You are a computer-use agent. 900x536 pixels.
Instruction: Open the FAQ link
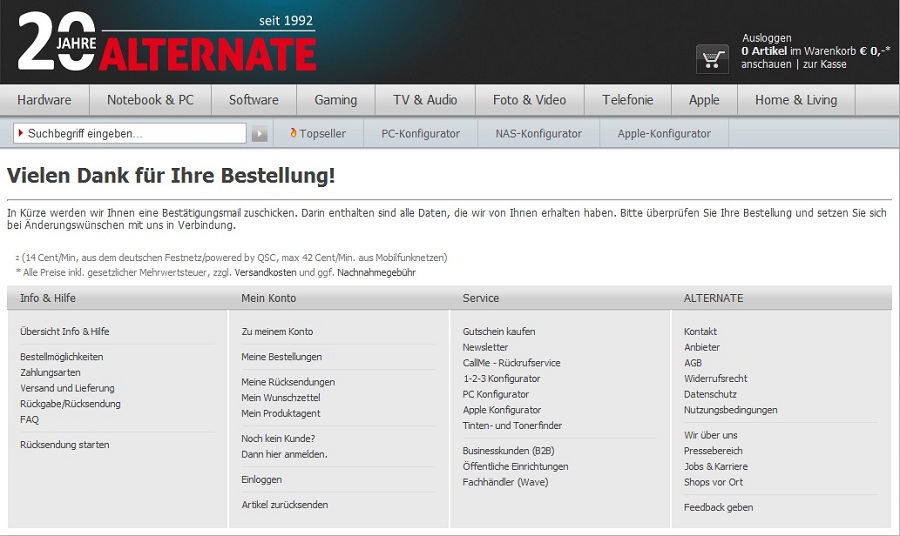point(29,420)
